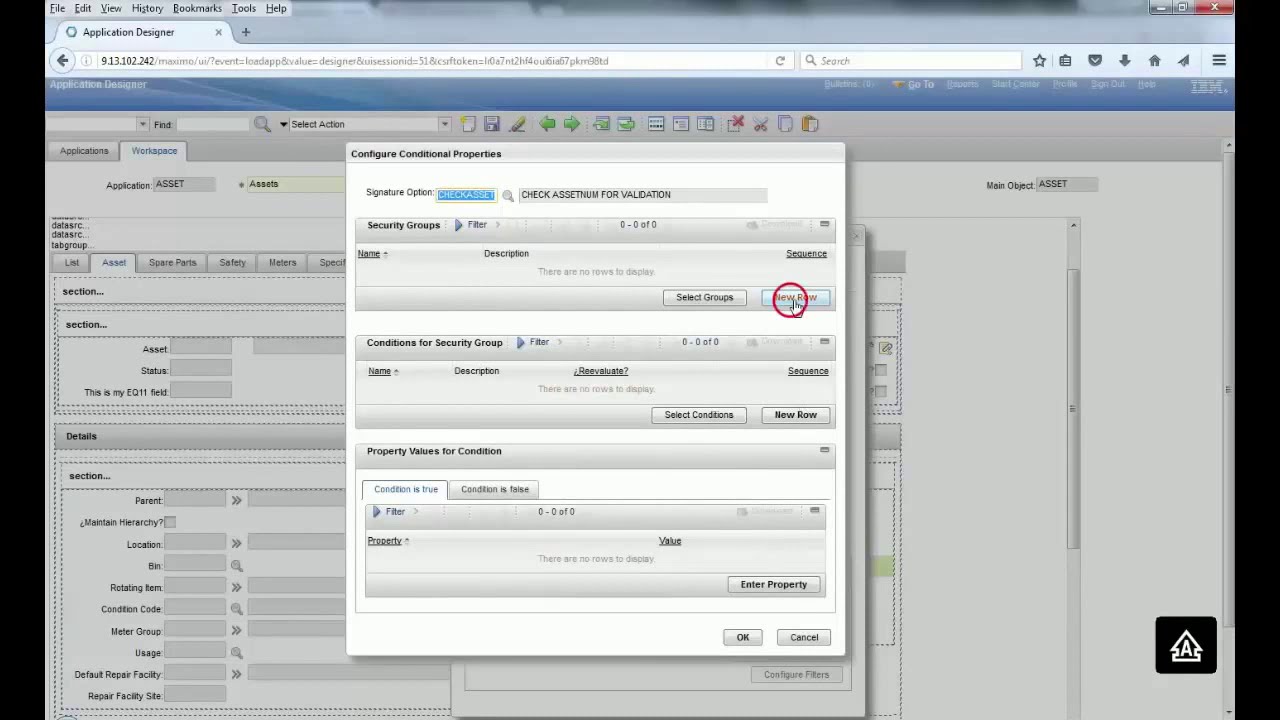The height and width of the screenshot is (720, 1280).
Task: Select the Workspace tab
Action: 154,151
